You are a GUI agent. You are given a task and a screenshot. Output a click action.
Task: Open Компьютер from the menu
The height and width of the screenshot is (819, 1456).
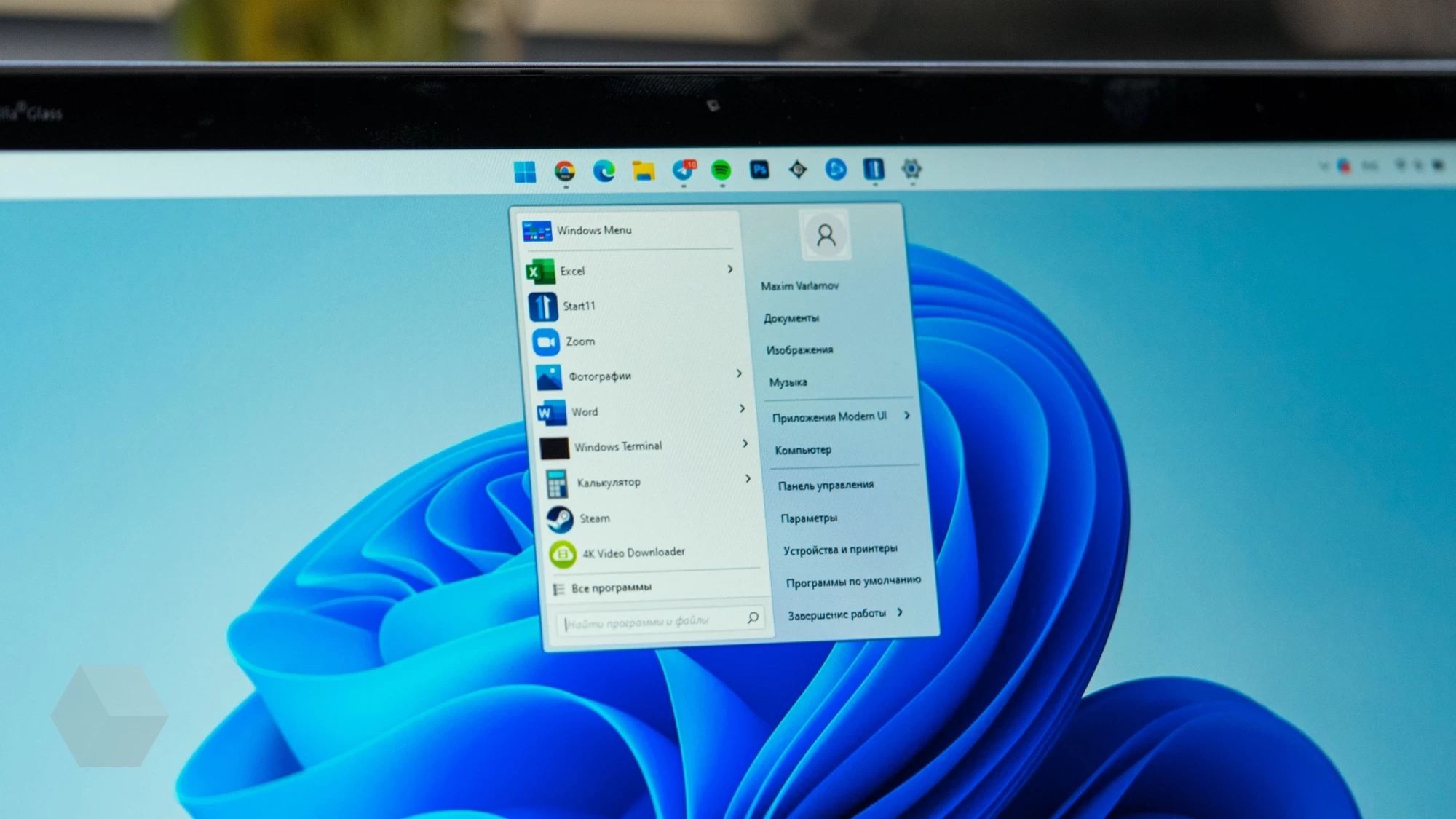tap(803, 450)
